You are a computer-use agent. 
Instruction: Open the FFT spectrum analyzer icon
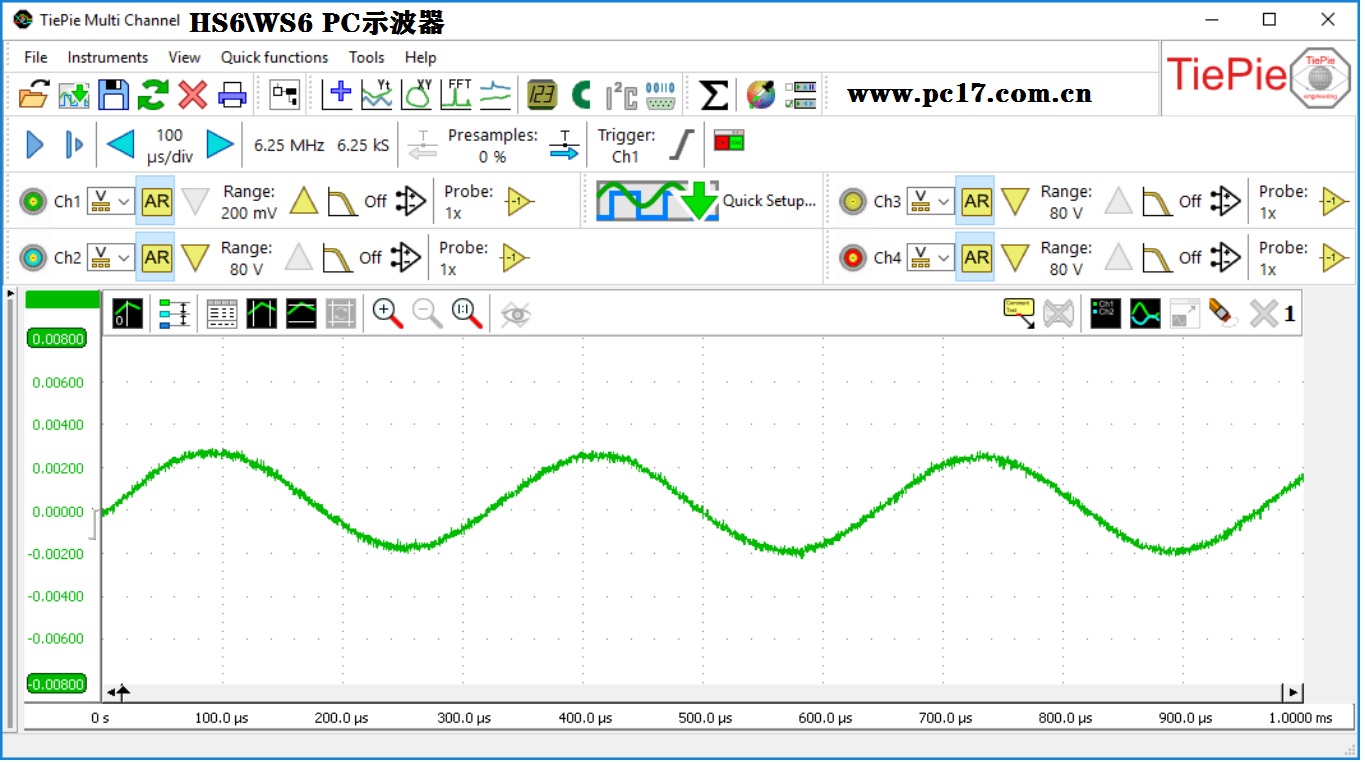point(457,95)
